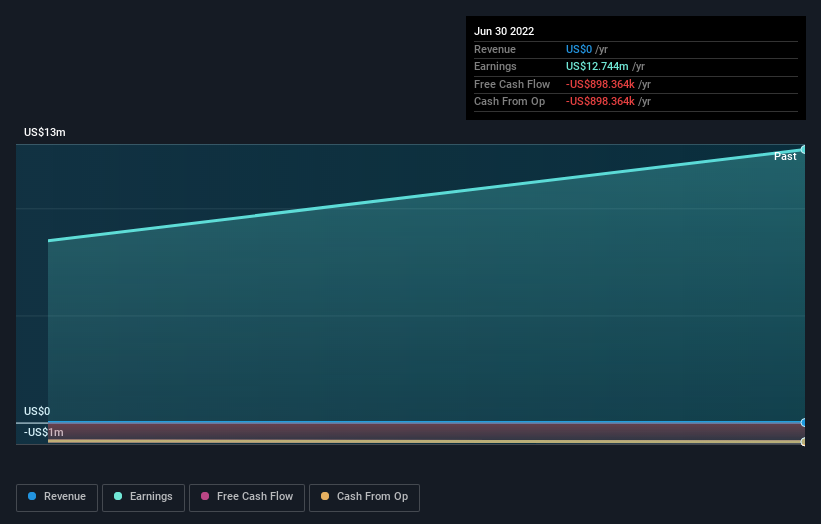This screenshot has height=524, width=821.
Task: Click the Revenue row label in tooltip
Action: pos(495,49)
